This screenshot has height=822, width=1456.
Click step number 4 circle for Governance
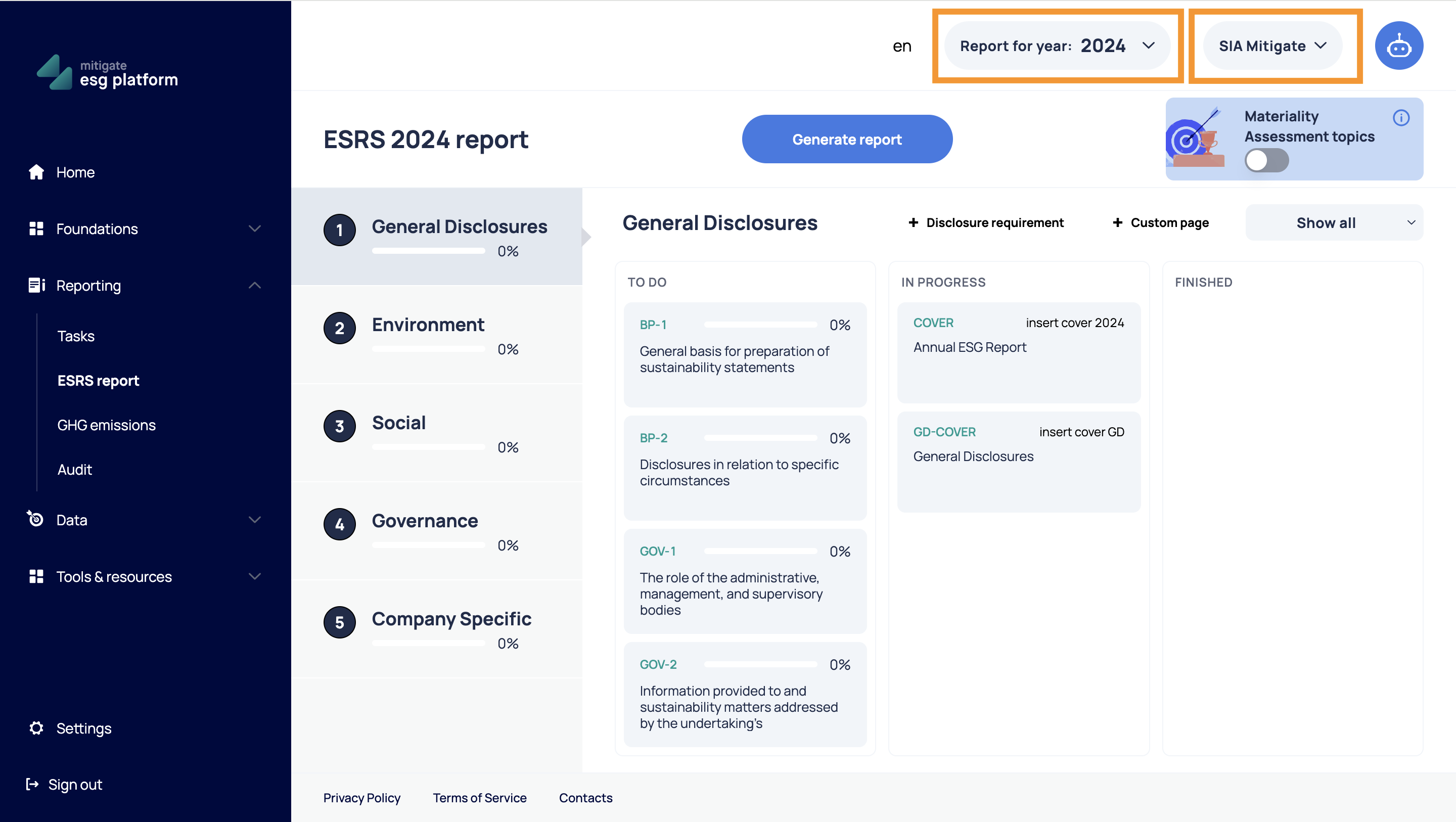(x=339, y=524)
